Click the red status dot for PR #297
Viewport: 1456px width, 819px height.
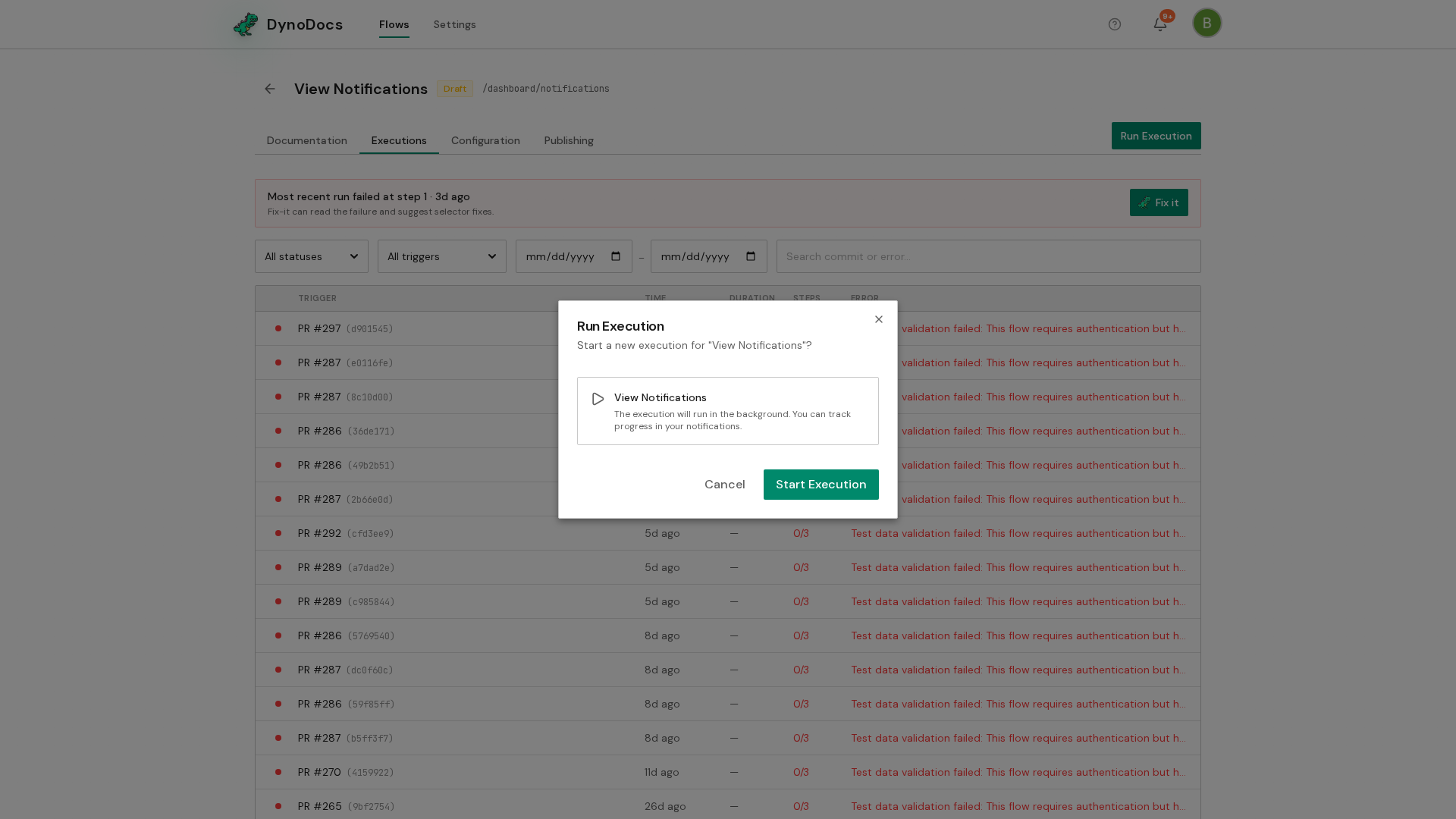pos(278,328)
